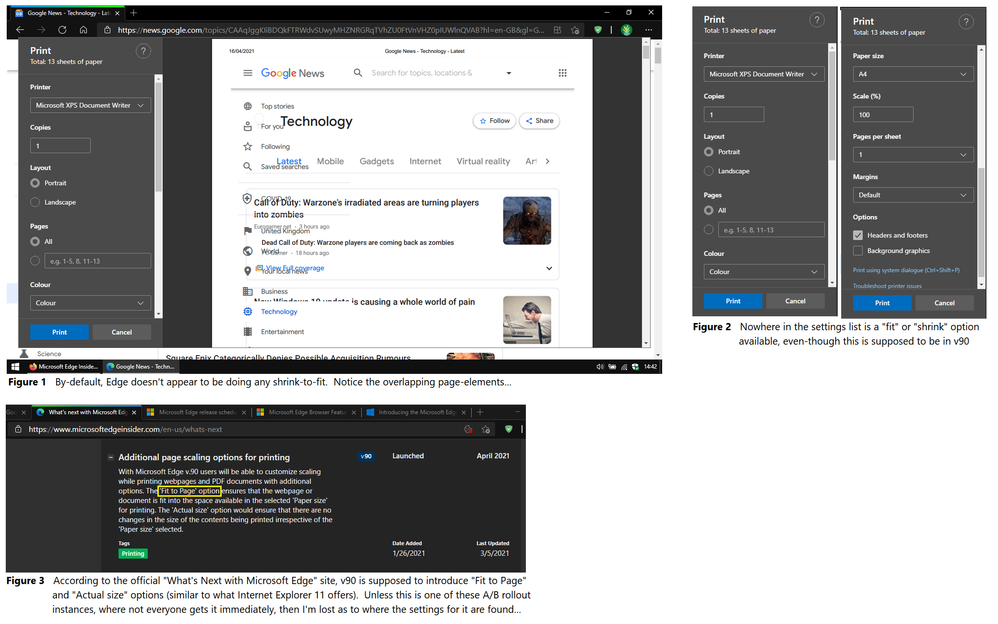Screen dimensions: 998x624
Task: Switch to the Microsoft Edge release schedule tab
Action: coord(197,412)
